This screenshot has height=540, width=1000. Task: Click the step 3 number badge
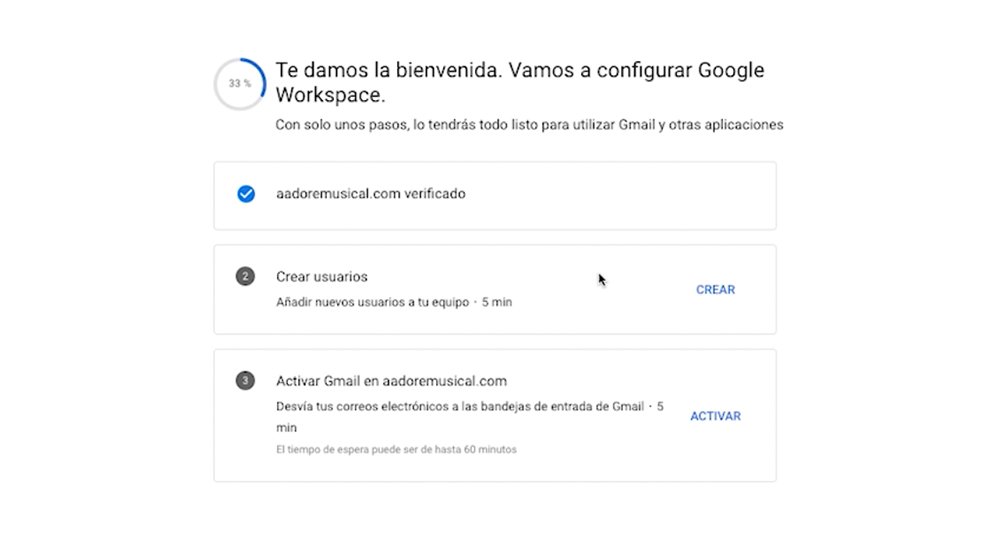[x=245, y=381]
